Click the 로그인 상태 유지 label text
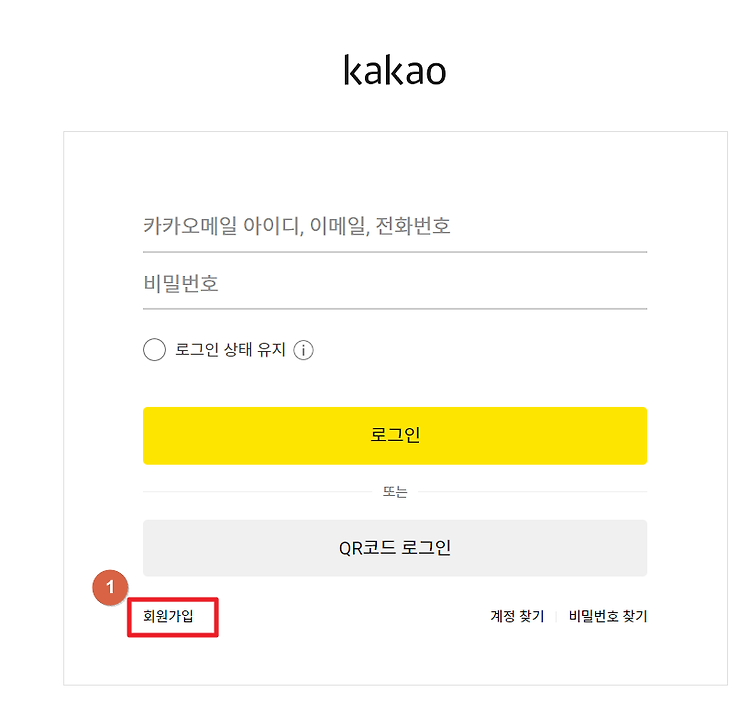 click(230, 350)
